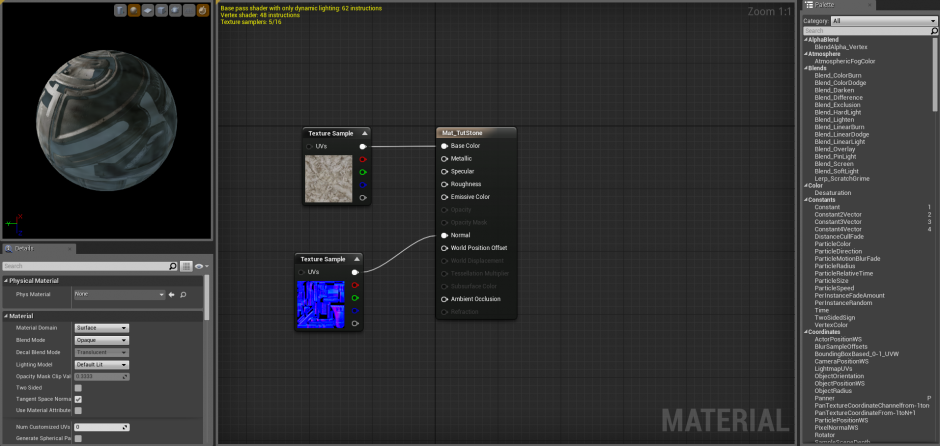Collapse the Constants category in Palette
This screenshot has width=940, height=446.
click(x=806, y=200)
